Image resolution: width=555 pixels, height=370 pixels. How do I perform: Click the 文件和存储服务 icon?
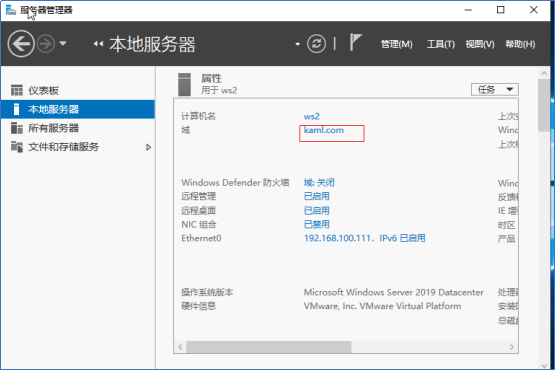click(x=17, y=147)
